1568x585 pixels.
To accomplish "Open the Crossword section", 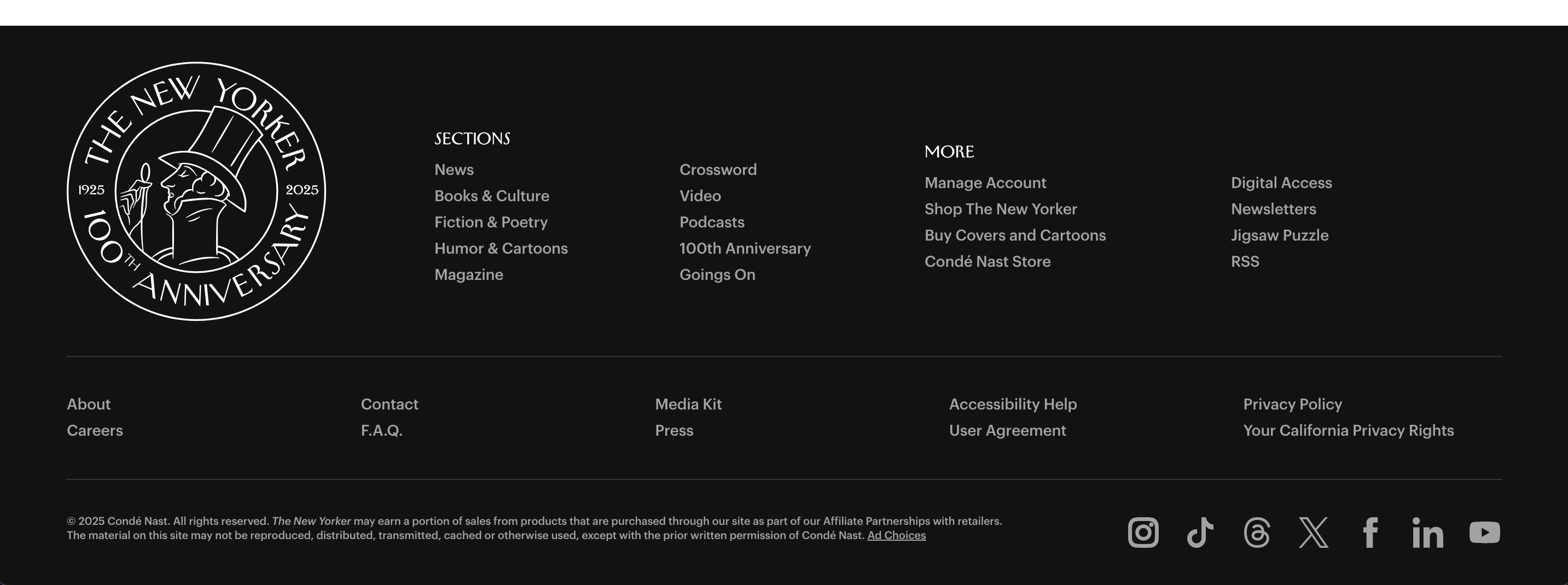I will coord(718,169).
